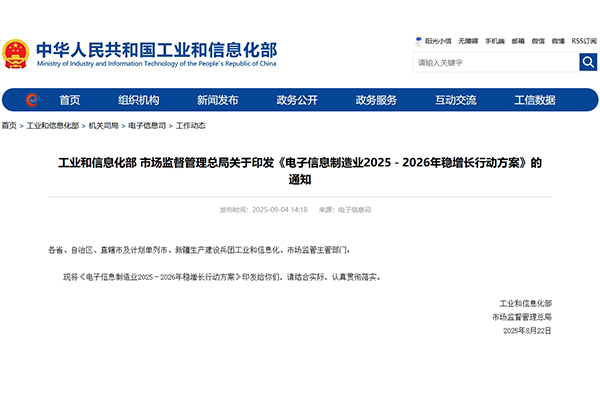Open the 手机端 mobile version link
The image size is (600, 400).
495,41
